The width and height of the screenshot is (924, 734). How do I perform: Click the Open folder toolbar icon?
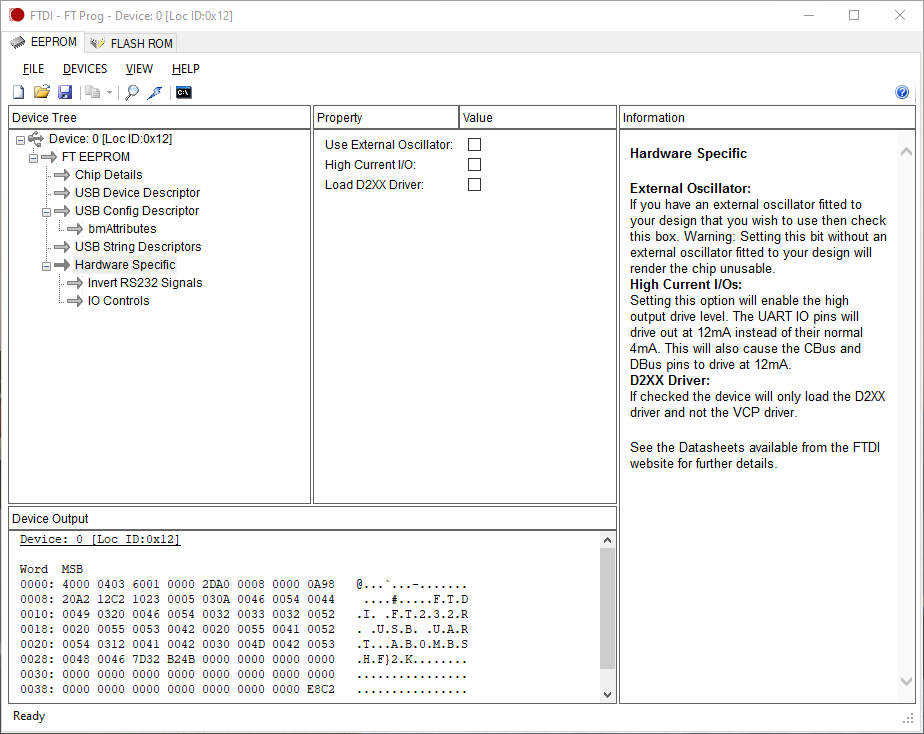click(x=41, y=92)
